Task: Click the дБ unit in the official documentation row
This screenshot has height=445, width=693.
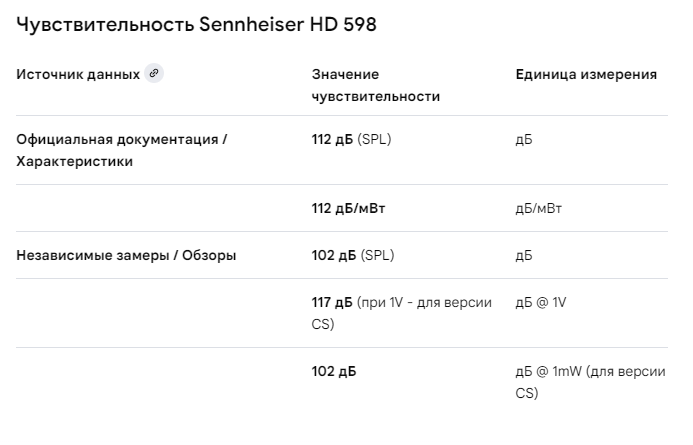Action: (x=524, y=139)
